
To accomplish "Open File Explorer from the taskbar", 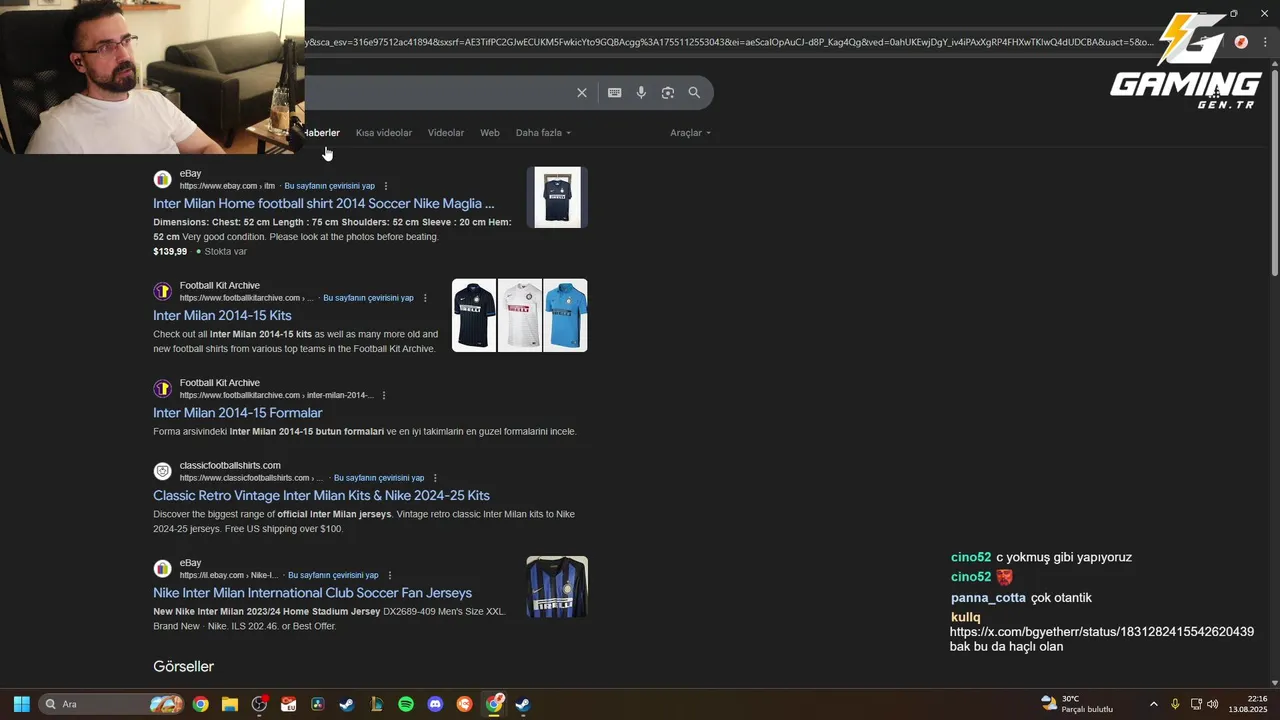I will pyautogui.click(x=230, y=704).
